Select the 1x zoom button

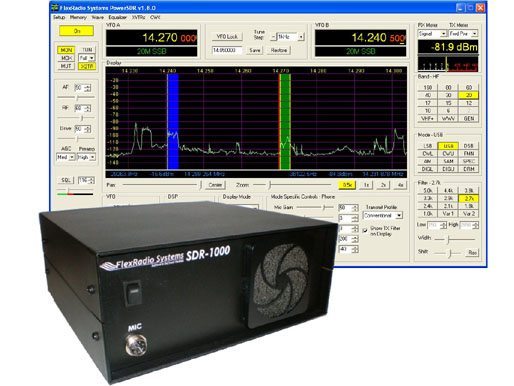(366, 185)
